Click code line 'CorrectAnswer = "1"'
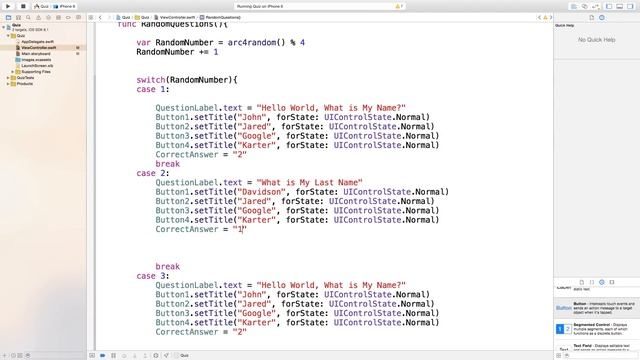Image resolution: width=640 pixels, height=360 pixels. point(201,229)
